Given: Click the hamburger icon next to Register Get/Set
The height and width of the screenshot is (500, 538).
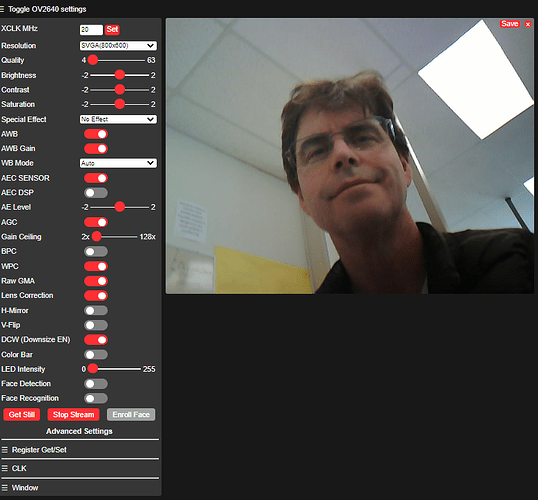Looking at the screenshot, I should pyautogui.click(x=5, y=450).
